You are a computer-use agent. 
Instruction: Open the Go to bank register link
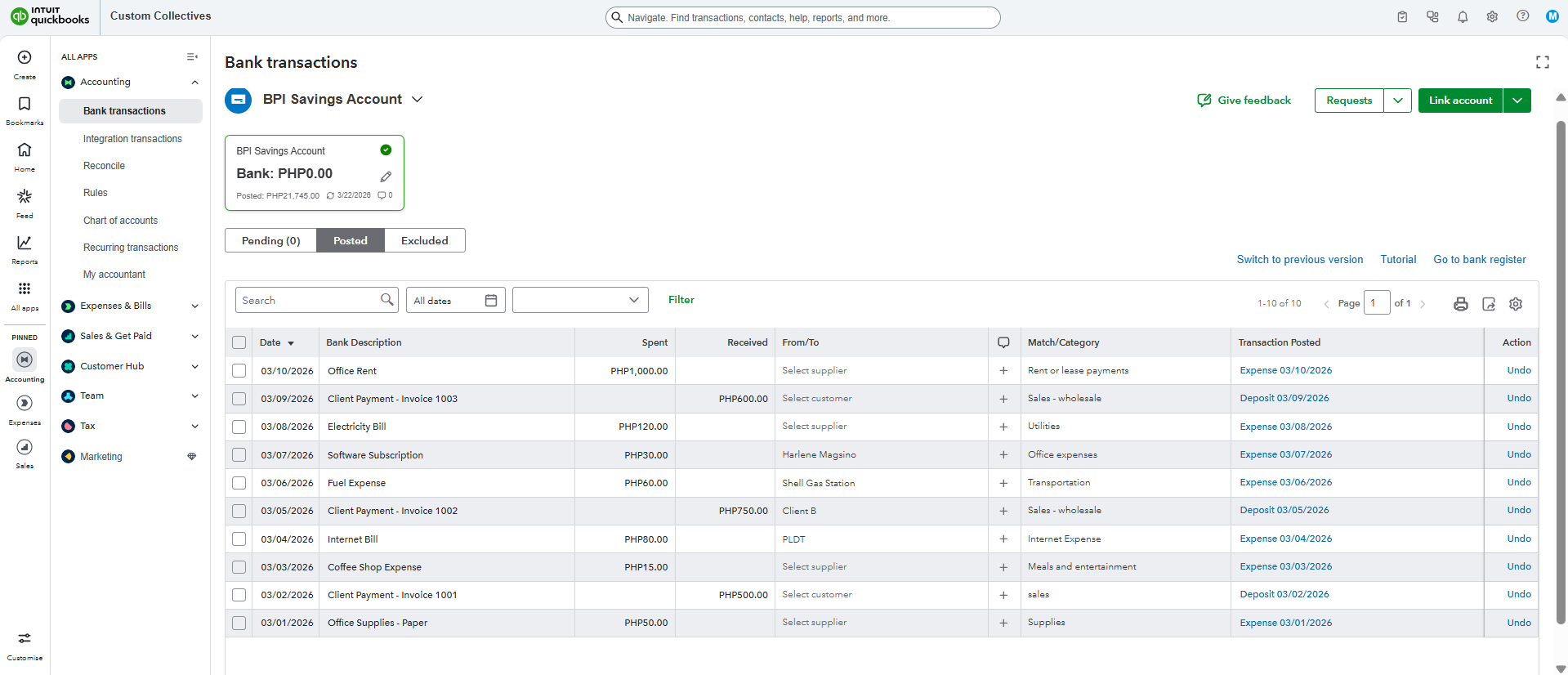pos(1480,260)
